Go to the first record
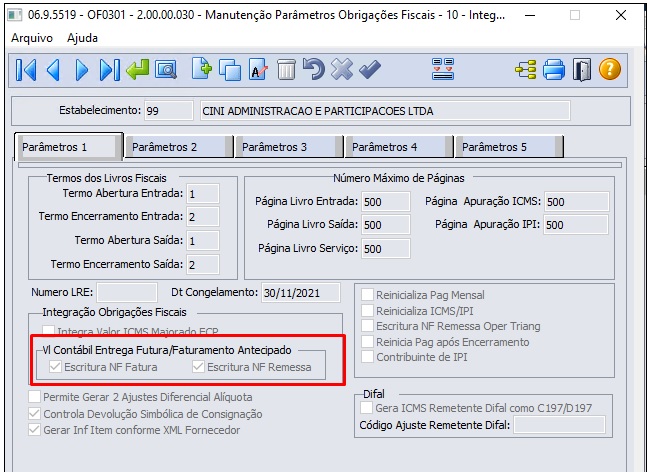647x472 pixels. [26, 70]
